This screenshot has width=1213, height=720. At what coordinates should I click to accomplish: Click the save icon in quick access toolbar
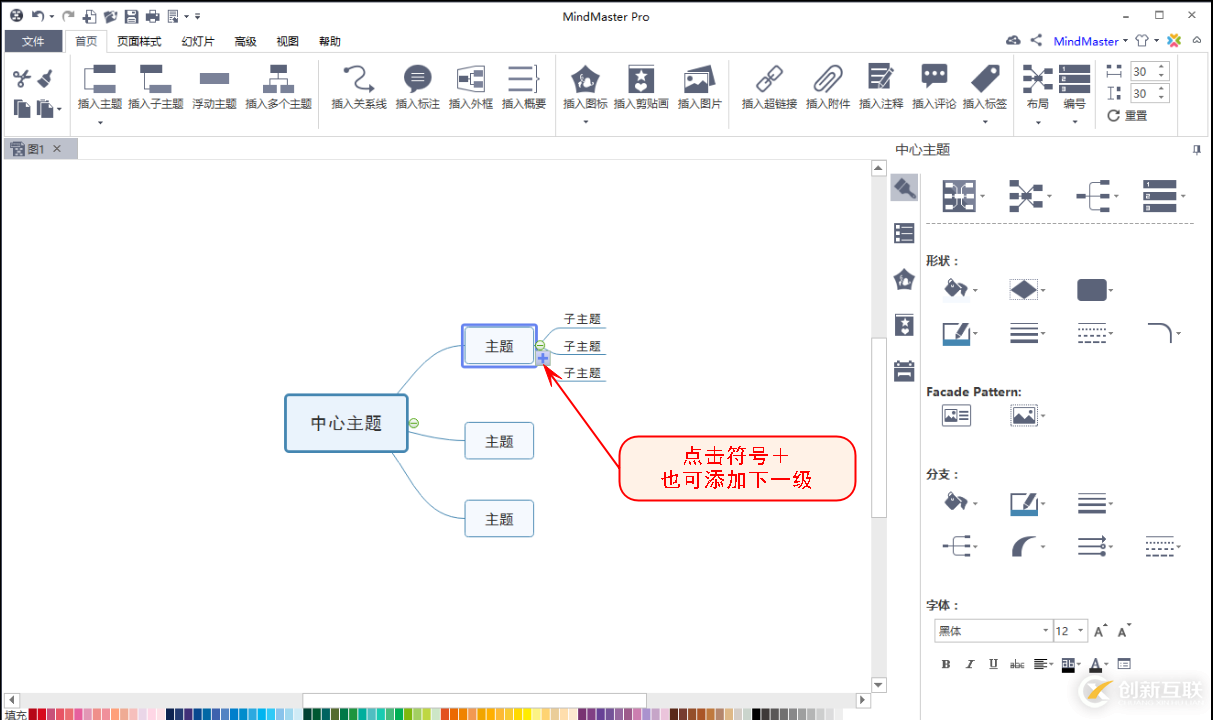coord(131,16)
